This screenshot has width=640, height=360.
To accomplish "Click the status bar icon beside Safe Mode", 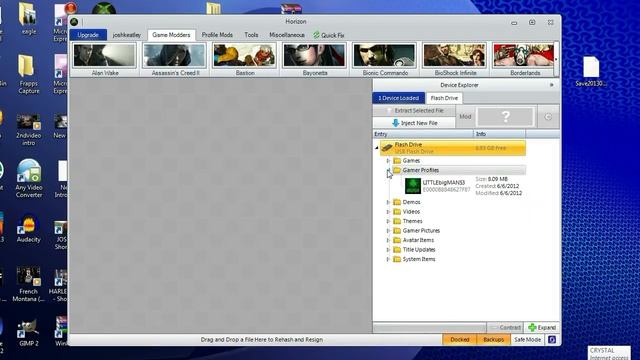I will click(552, 340).
